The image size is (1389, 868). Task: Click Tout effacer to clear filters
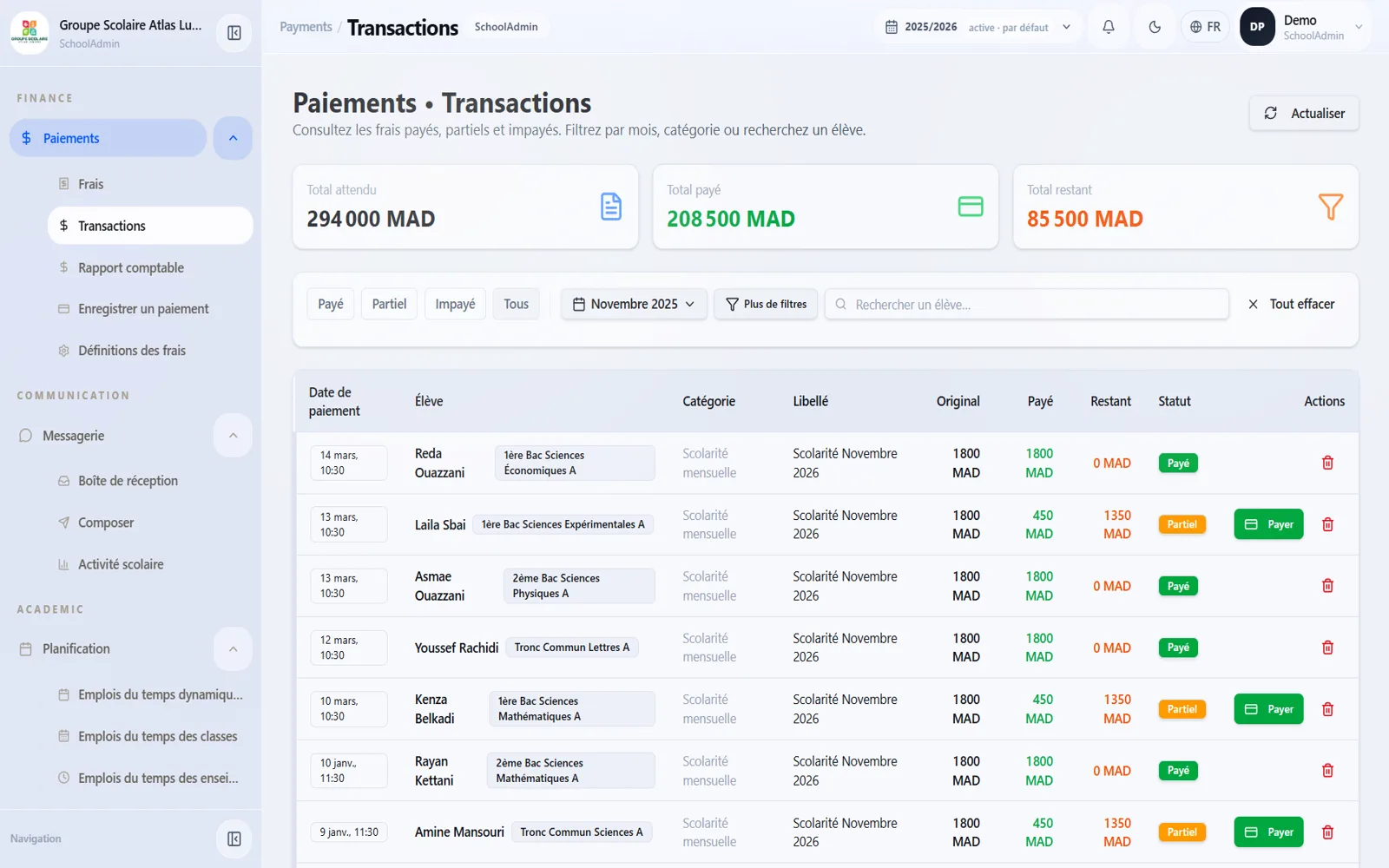coord(1291,304)
